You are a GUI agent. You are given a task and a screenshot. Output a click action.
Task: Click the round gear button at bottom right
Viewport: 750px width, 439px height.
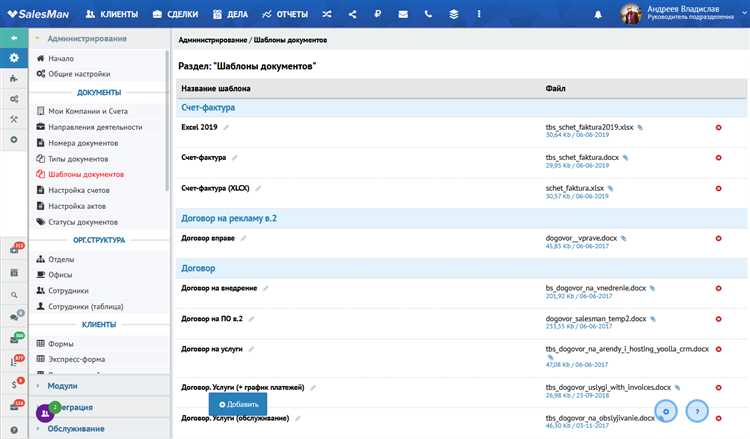667,410
